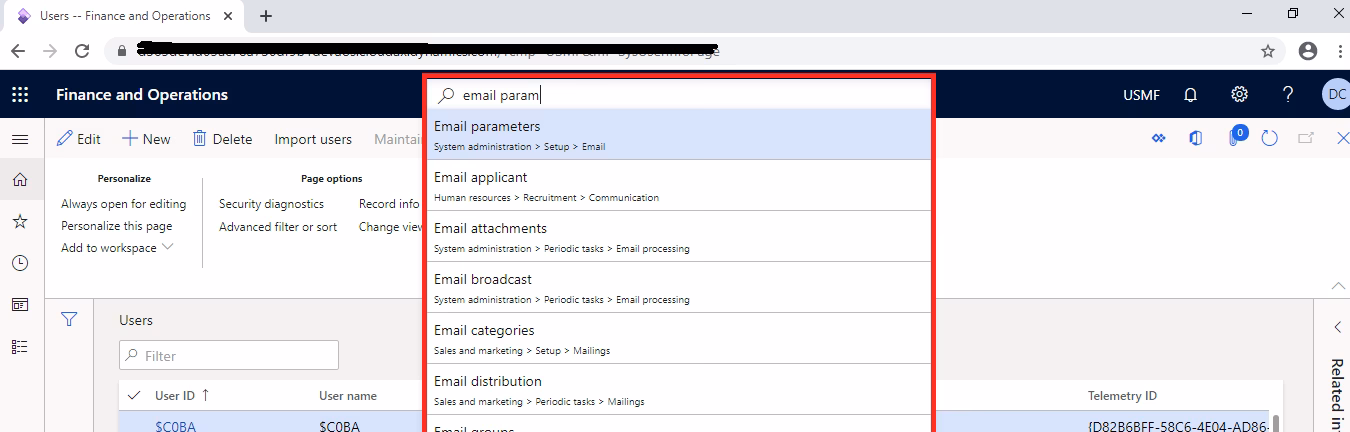Open the $COBA user ID link
Screen dimensions: 1350x432
click(176, 427)
